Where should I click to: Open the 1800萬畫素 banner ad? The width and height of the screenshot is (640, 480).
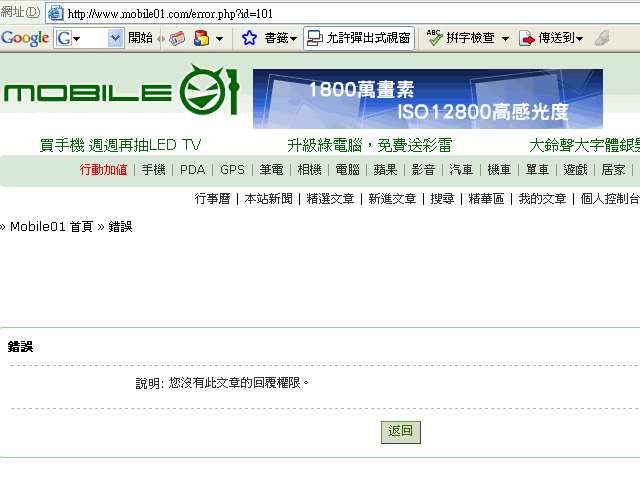tap(428, 99)
